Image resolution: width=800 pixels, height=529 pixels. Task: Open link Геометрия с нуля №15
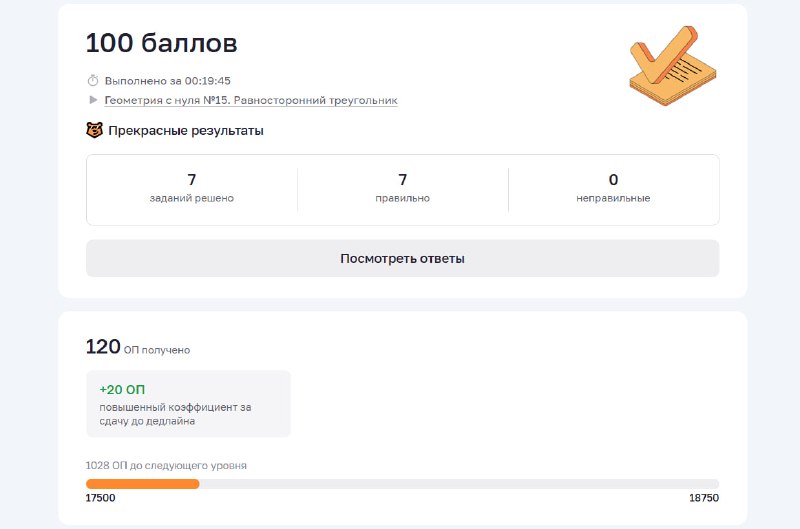pos(251,100)
